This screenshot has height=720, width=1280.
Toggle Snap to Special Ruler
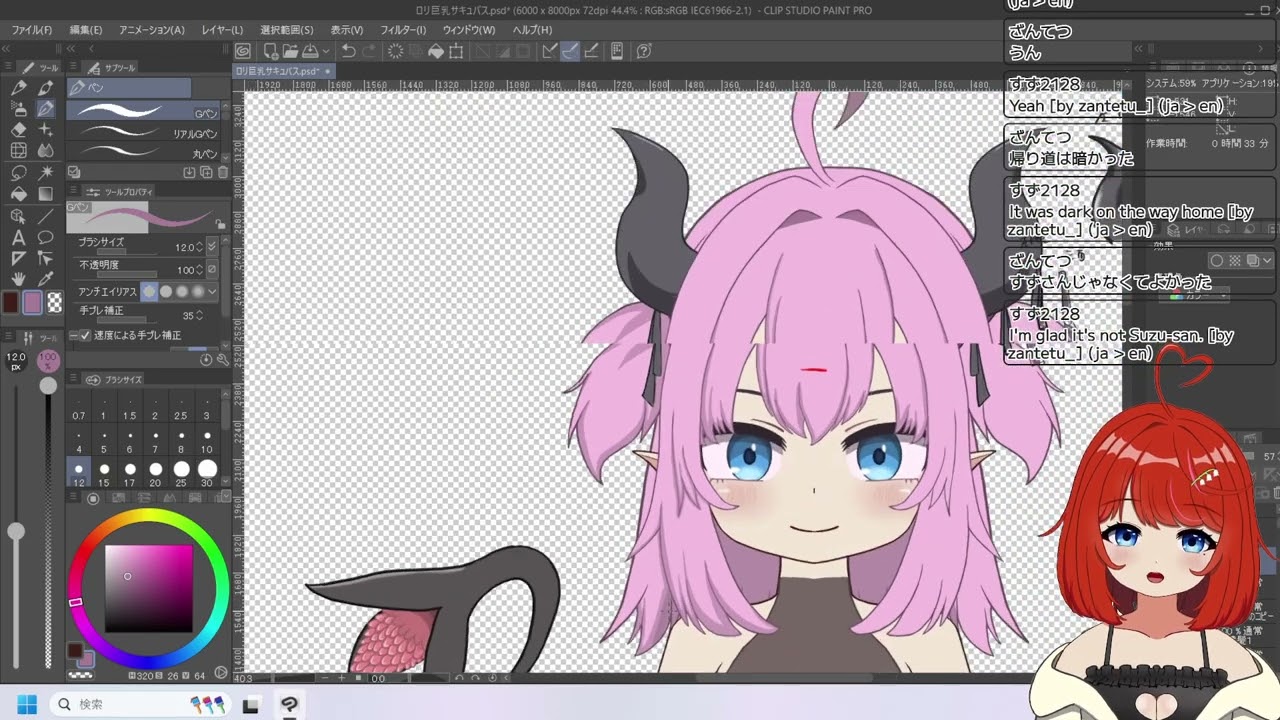point(570,51)
